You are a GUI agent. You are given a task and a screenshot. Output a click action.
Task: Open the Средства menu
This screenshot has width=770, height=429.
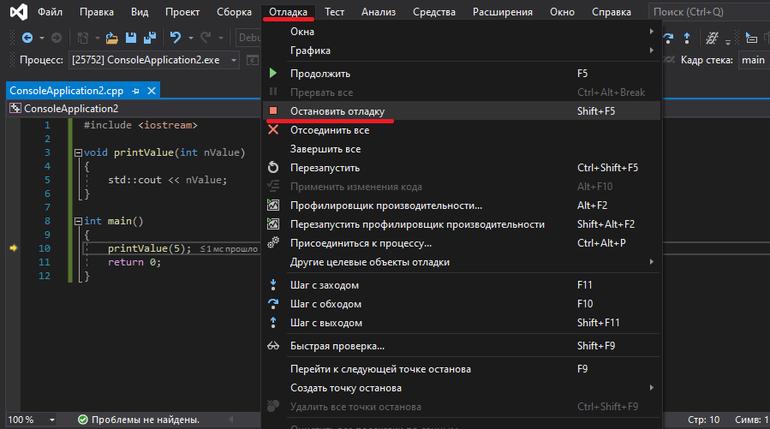(434, 12)
